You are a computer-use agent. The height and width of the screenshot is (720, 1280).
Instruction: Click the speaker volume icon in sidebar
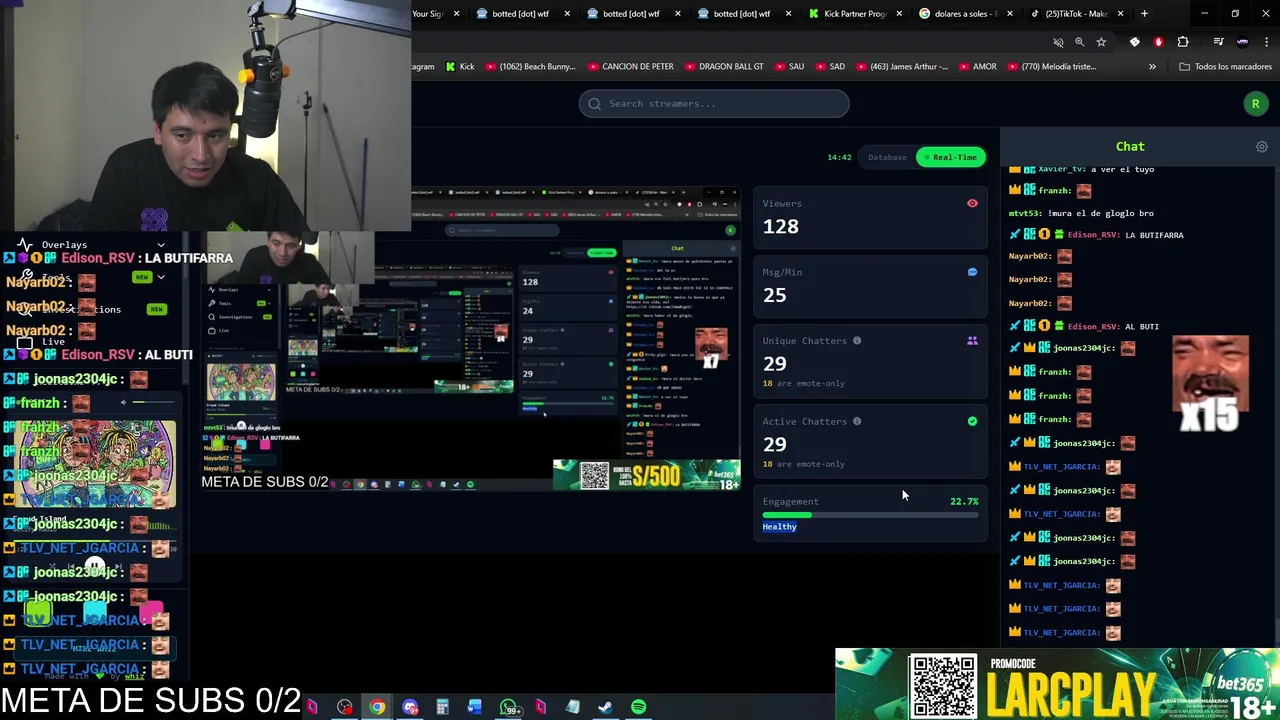point(124,403)
